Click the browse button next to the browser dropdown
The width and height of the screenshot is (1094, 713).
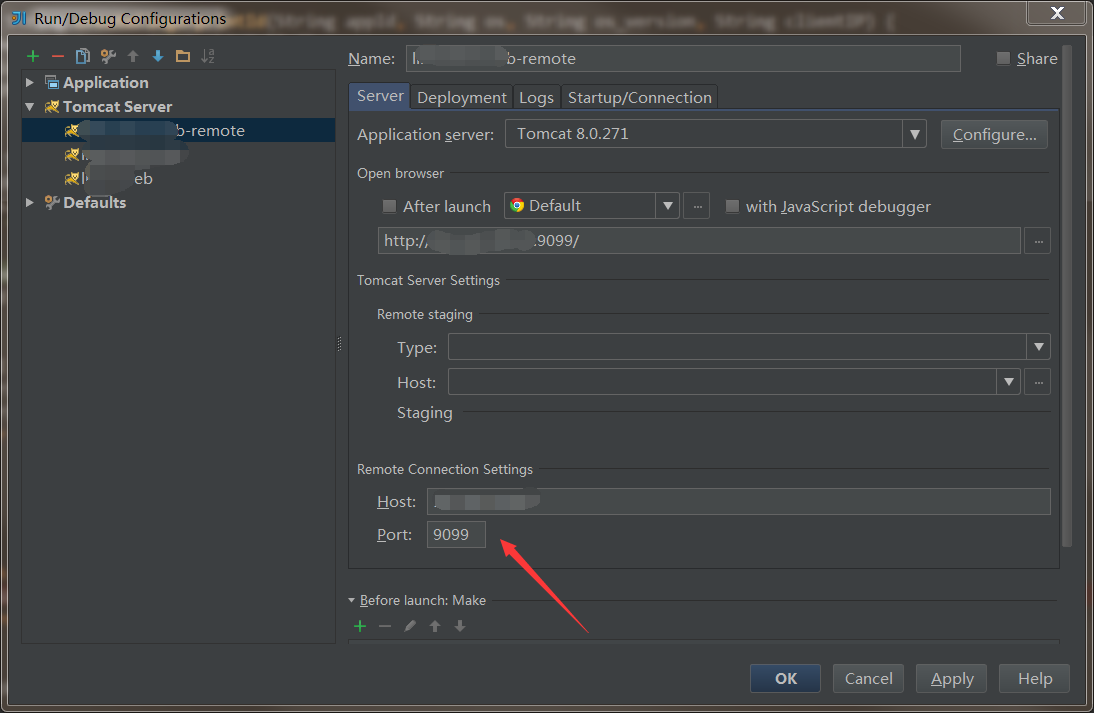point(697,206)
